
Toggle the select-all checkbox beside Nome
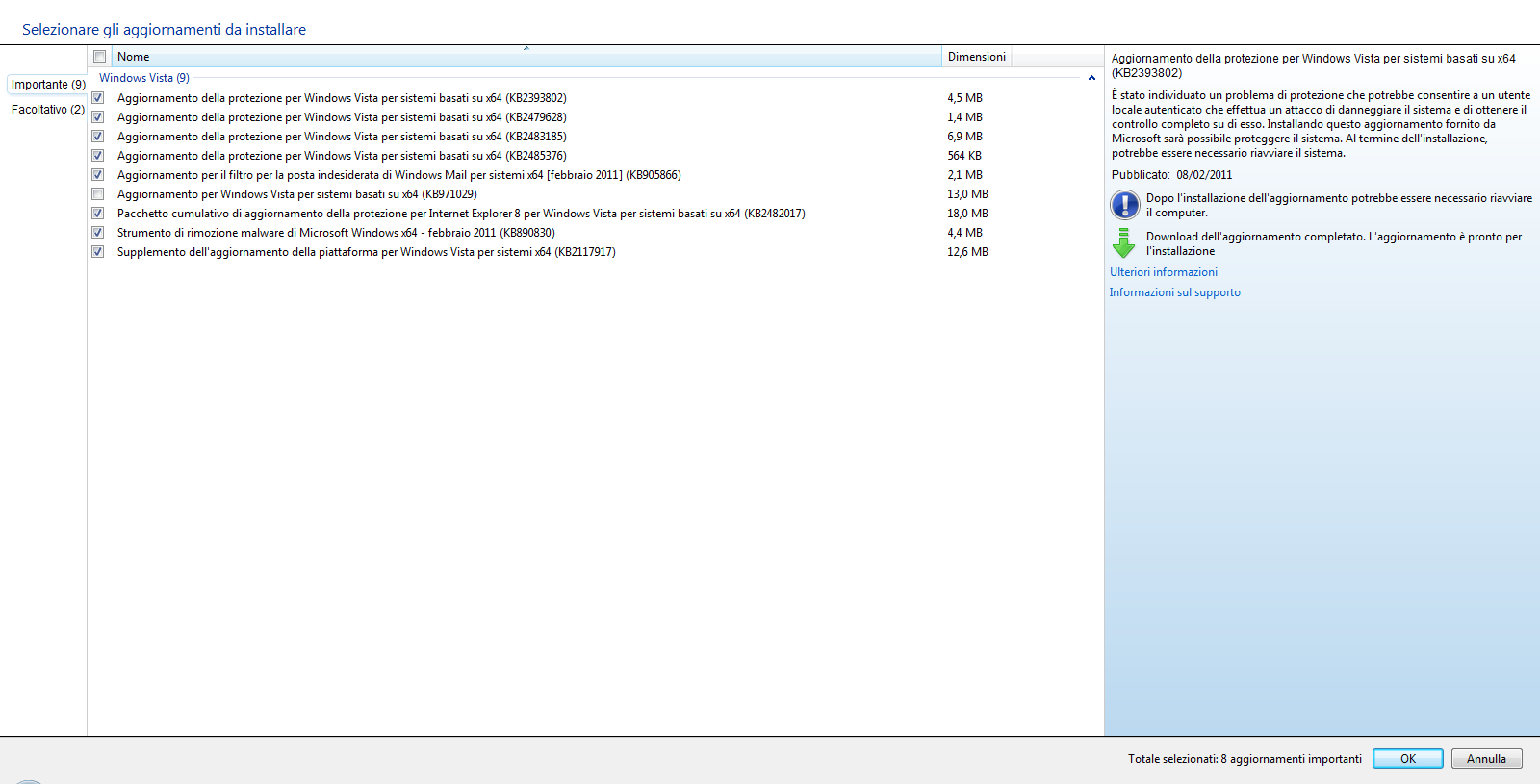pos(99,57)
